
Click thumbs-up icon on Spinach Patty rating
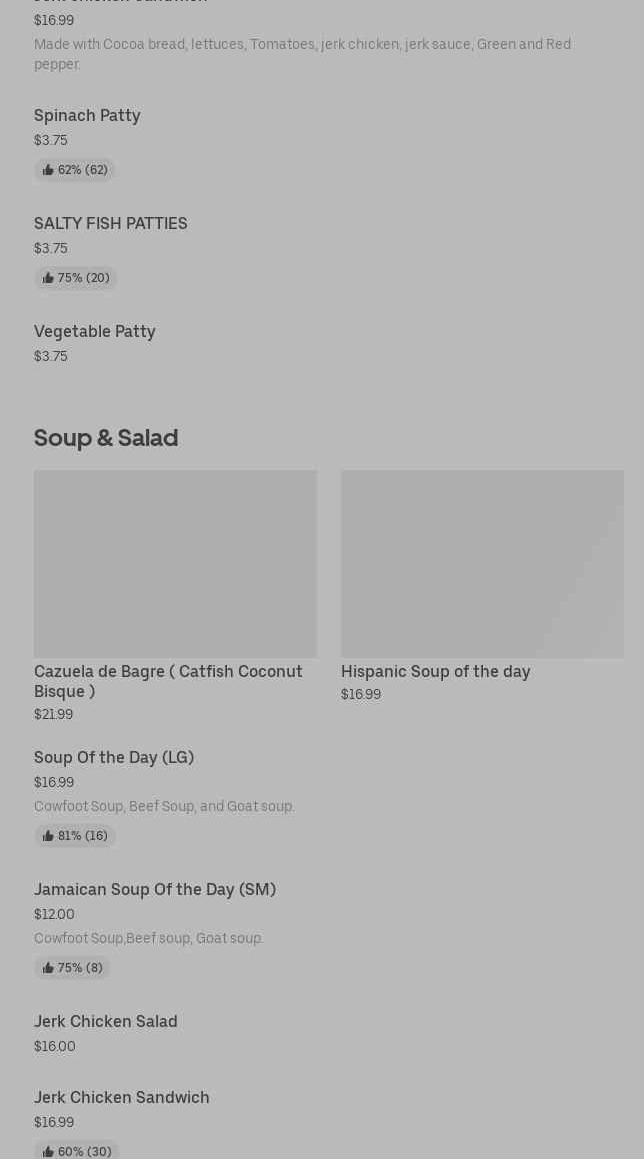coord(48,170)
